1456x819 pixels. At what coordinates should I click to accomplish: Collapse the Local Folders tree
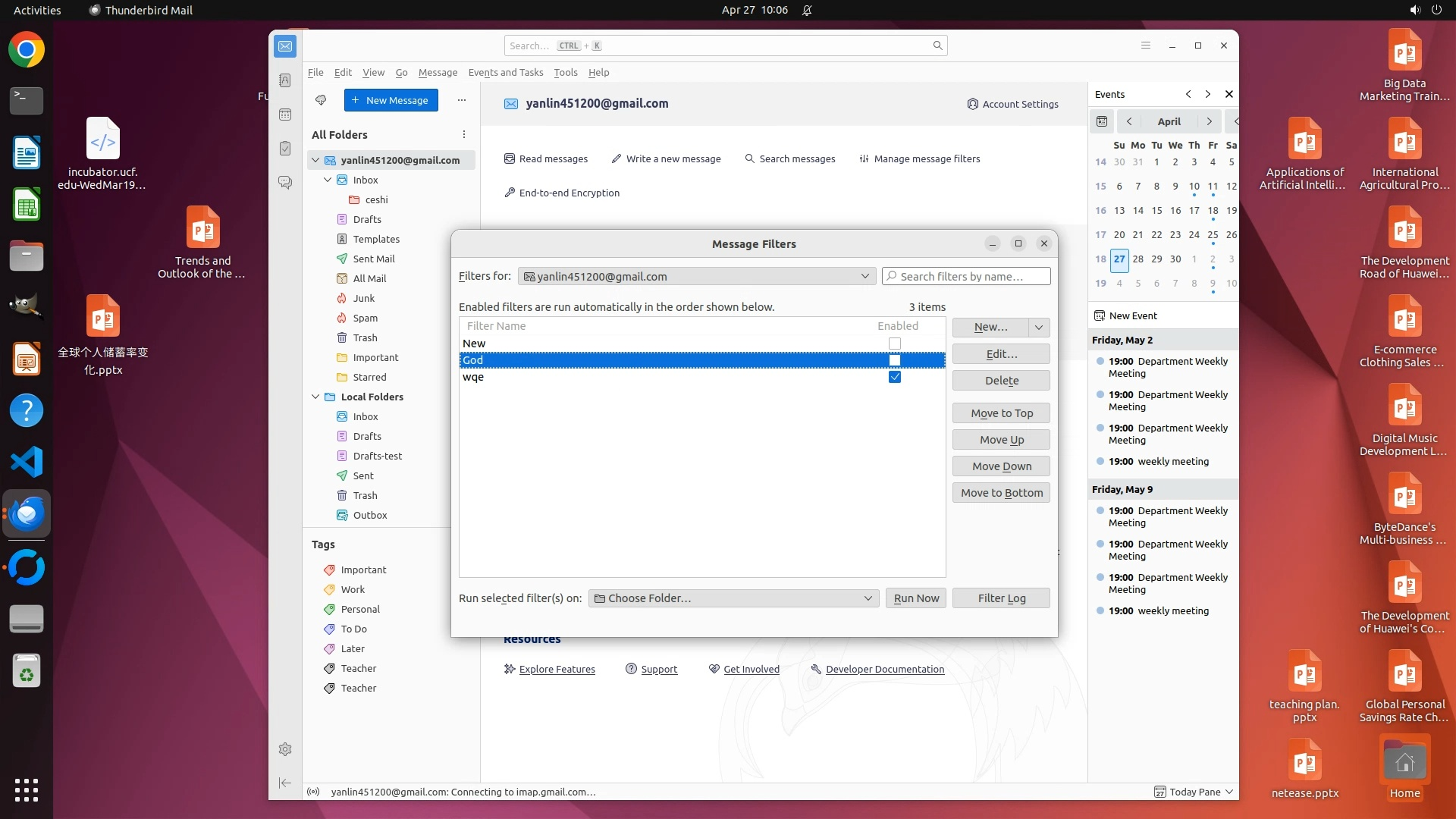coord(315,397)
